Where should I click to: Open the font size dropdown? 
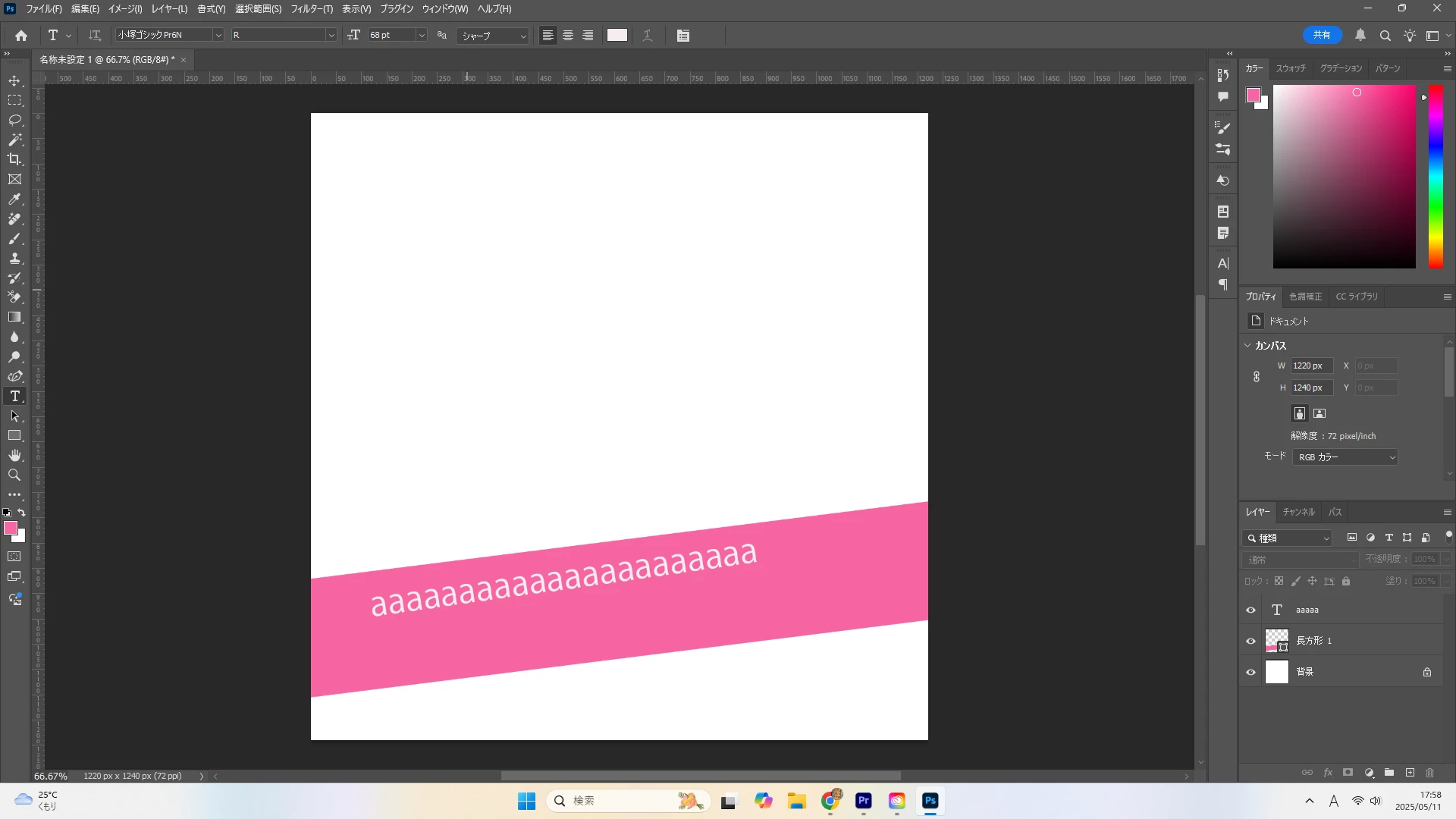(x=422, y=36)
